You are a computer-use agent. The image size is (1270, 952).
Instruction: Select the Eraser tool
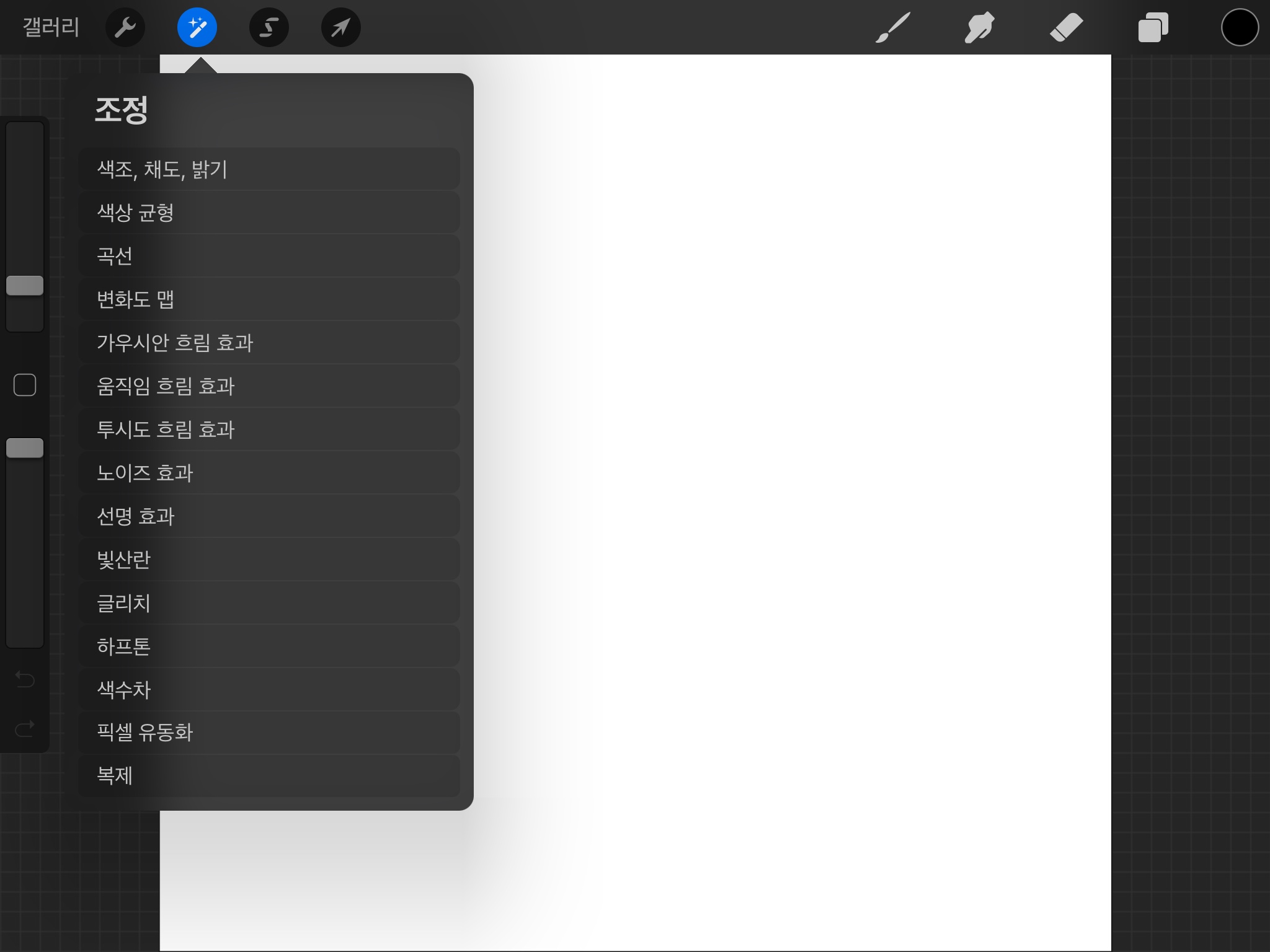coord(1067,27)
